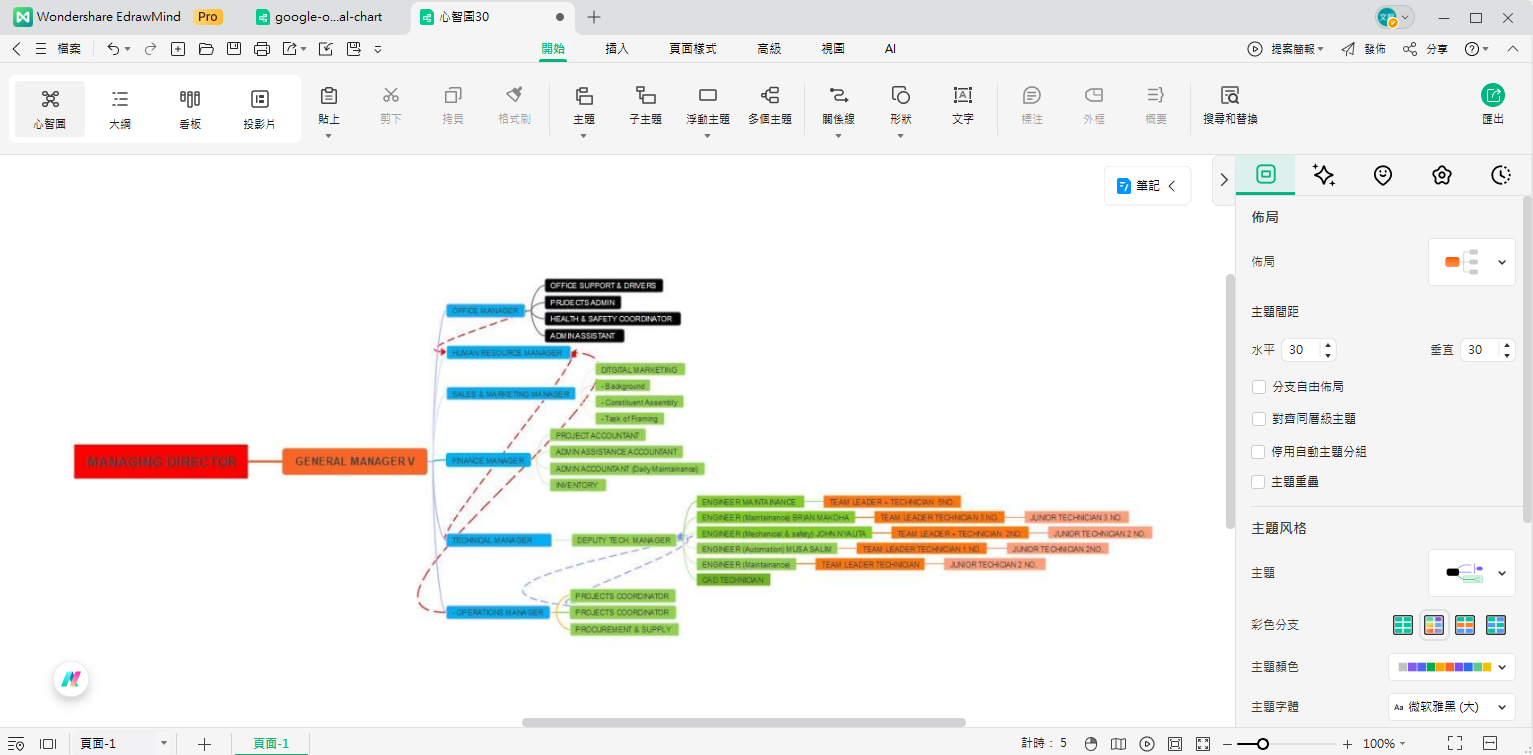
Task: Enable free branch layout (分支自由佈局) checkbox
Action: (x=1259, y=387)
